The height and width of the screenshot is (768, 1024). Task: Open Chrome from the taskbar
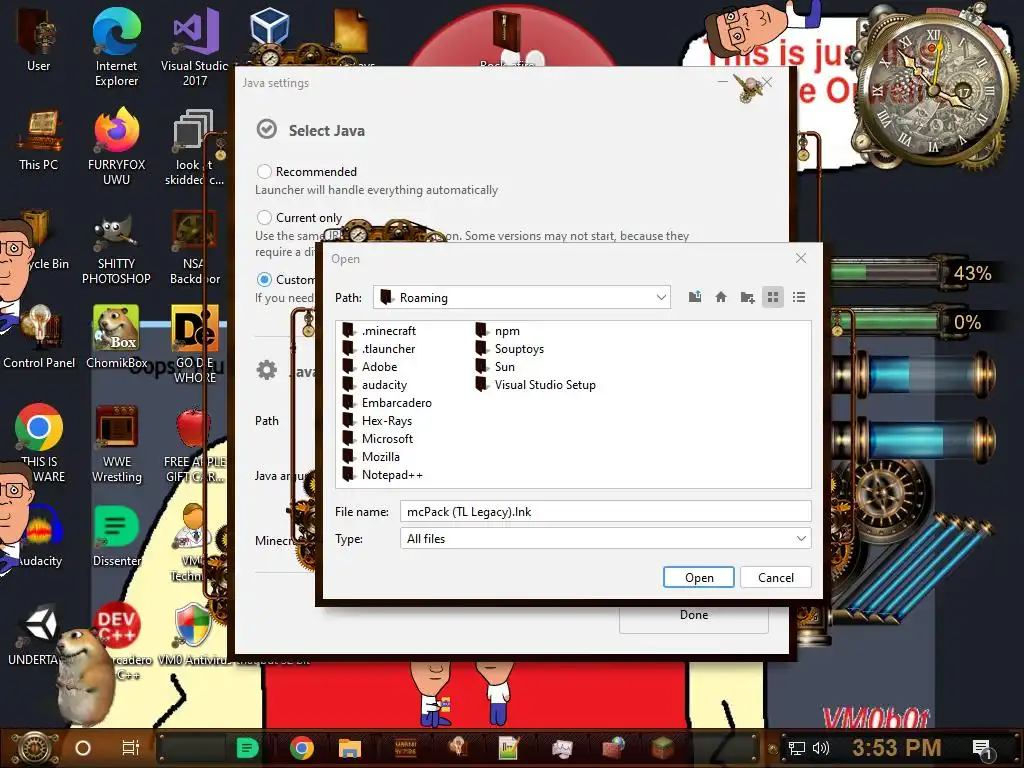tap(302, 748)
